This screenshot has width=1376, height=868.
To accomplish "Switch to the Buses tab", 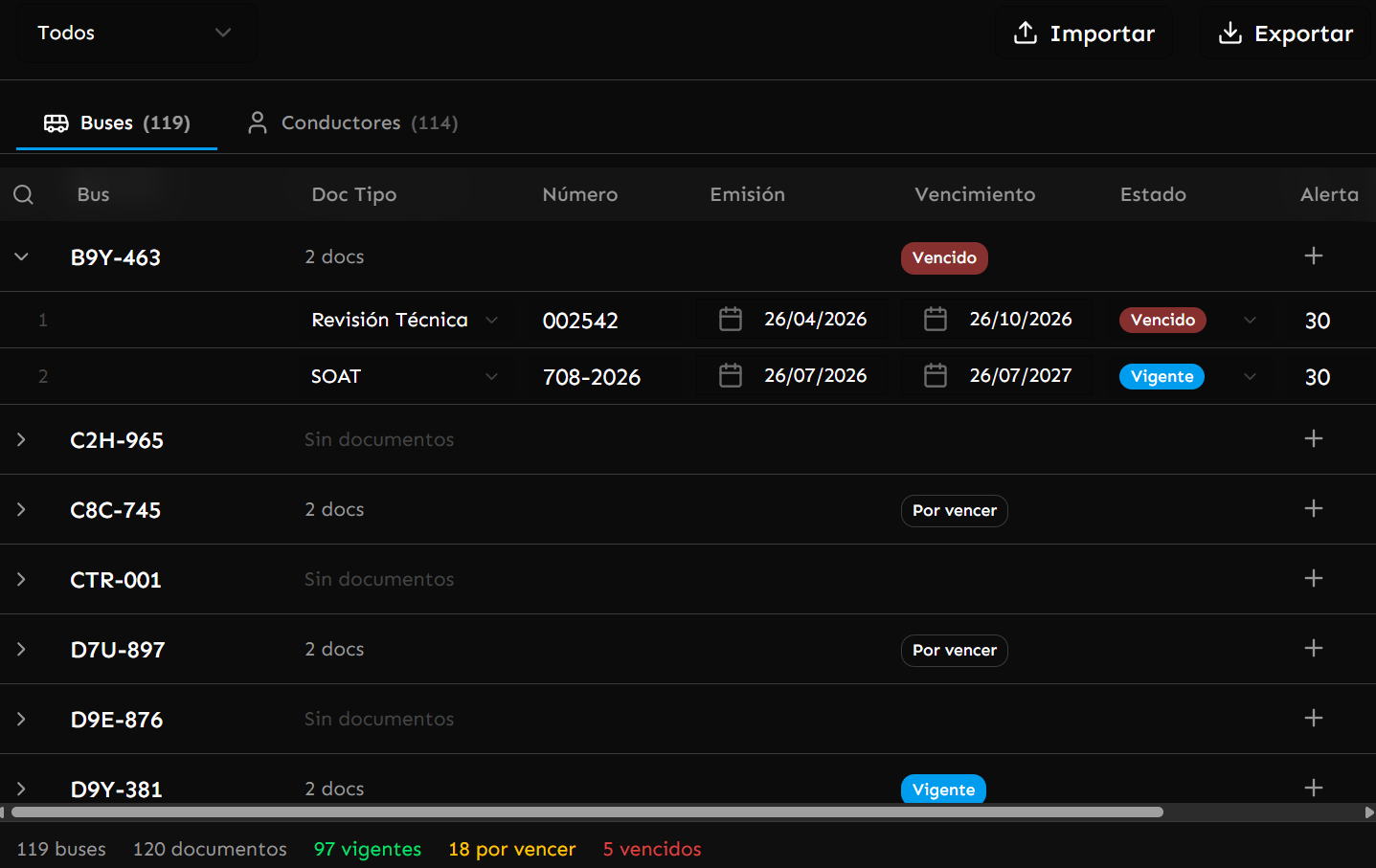I will (117, 123).
